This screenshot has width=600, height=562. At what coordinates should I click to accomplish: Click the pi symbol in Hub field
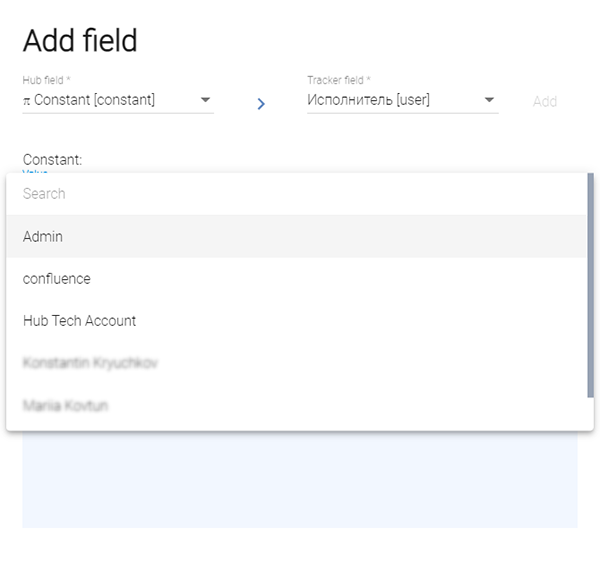click(x=27, y=100)
